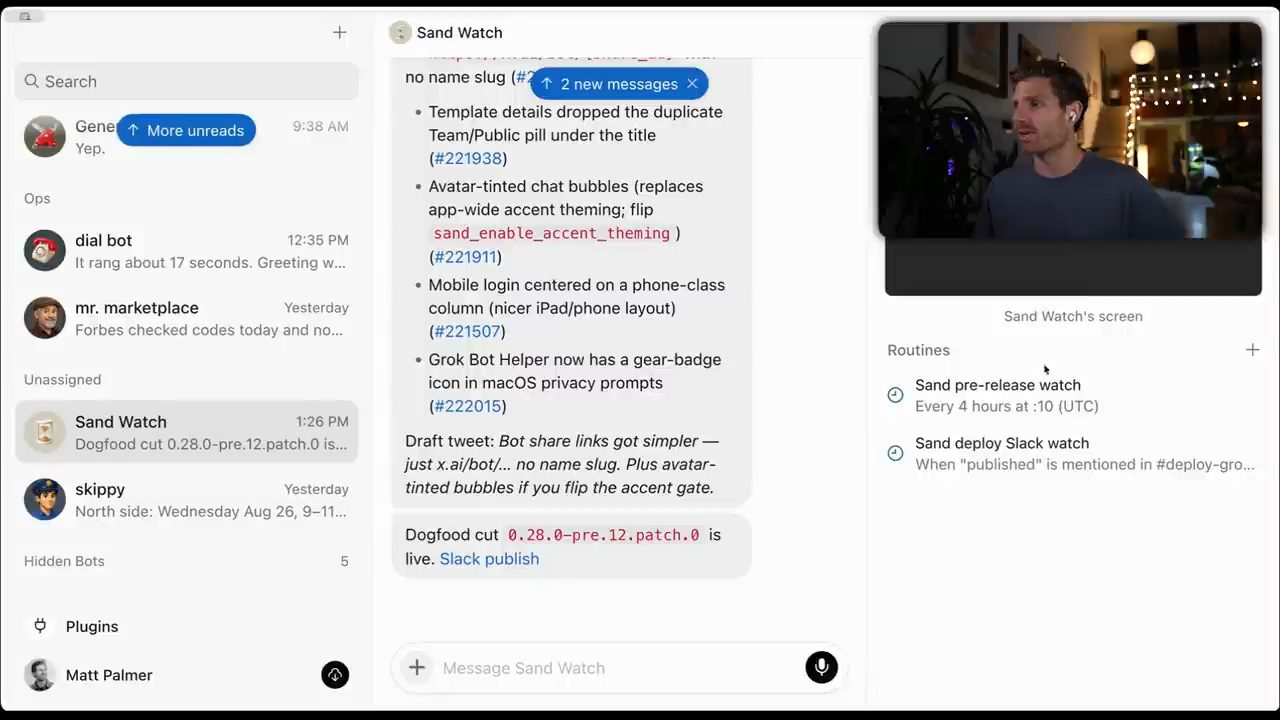Screen dimensions: 1280x720
Task: Open pull request link #222015
Action: point(468,406)
